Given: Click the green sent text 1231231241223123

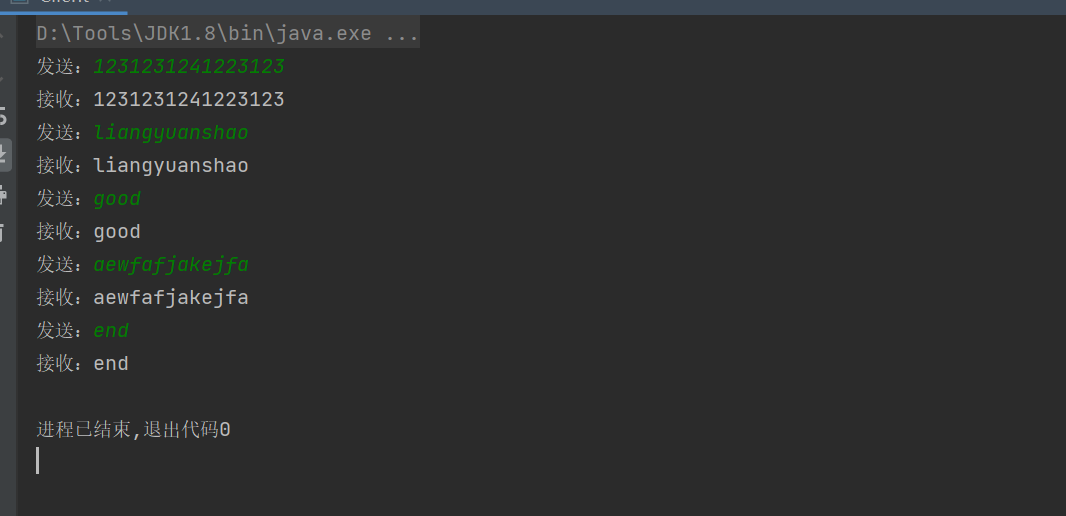Looking at the screenshot, I should [189, 67].
